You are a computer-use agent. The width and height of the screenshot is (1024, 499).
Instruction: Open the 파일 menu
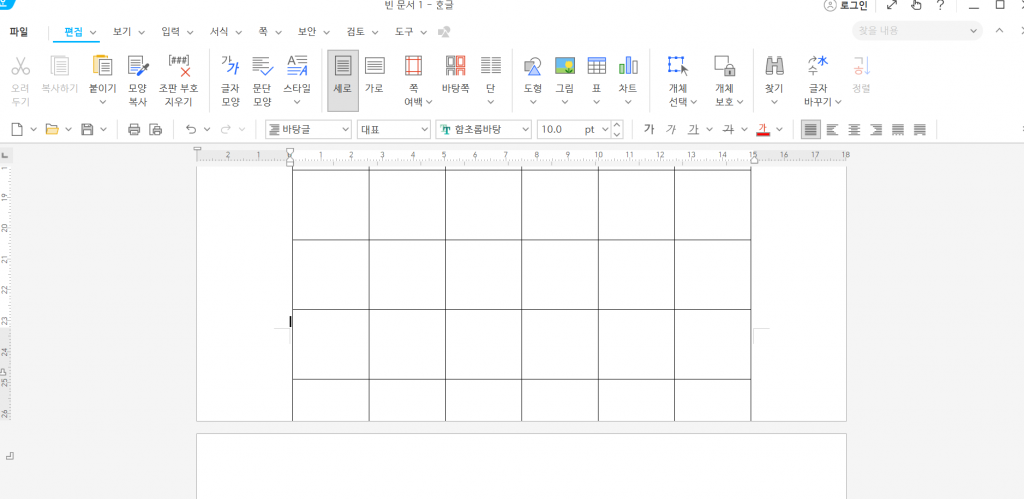pos(19,32)
